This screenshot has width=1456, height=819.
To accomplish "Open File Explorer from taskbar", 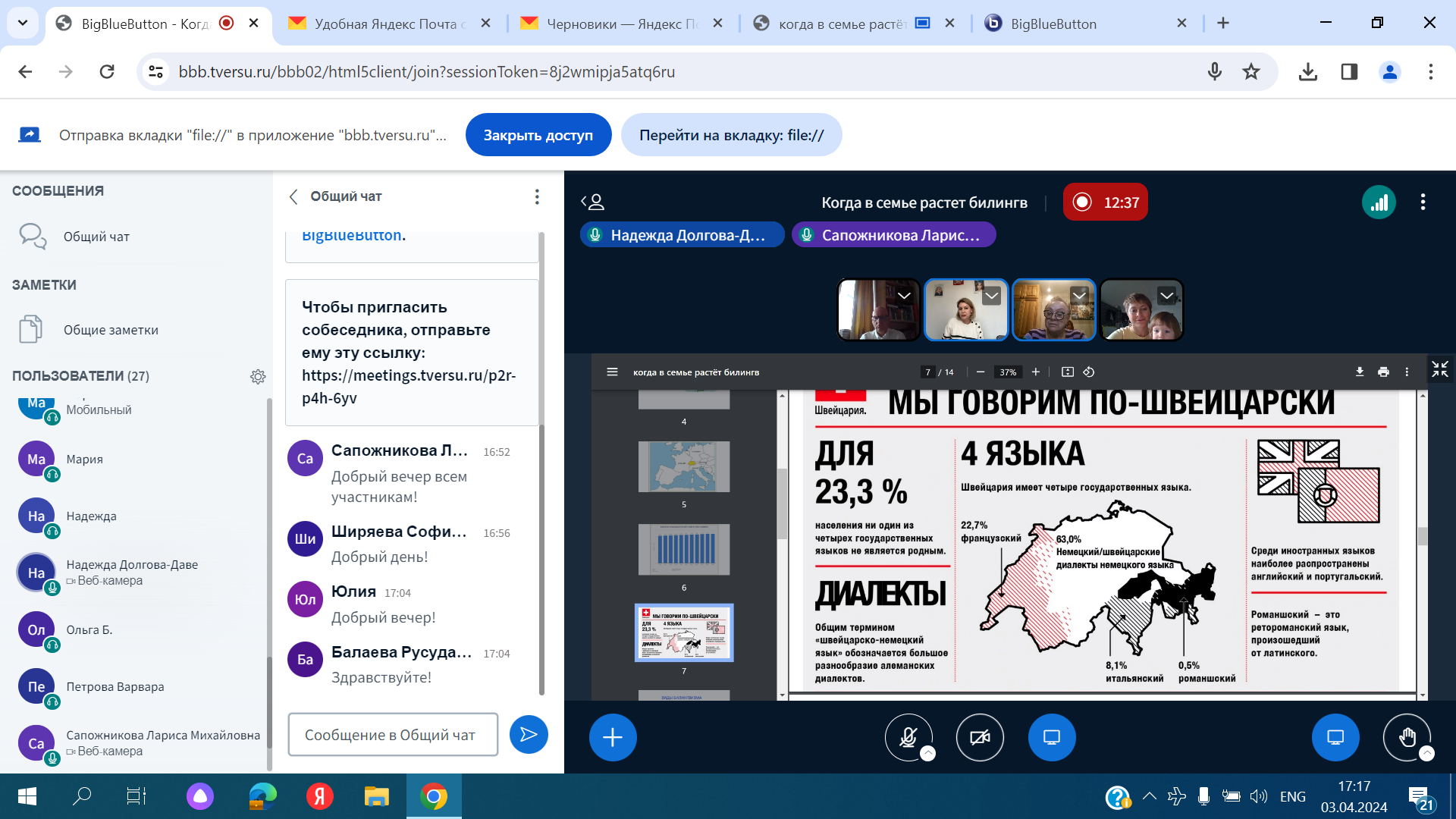I will click(376, 796).
